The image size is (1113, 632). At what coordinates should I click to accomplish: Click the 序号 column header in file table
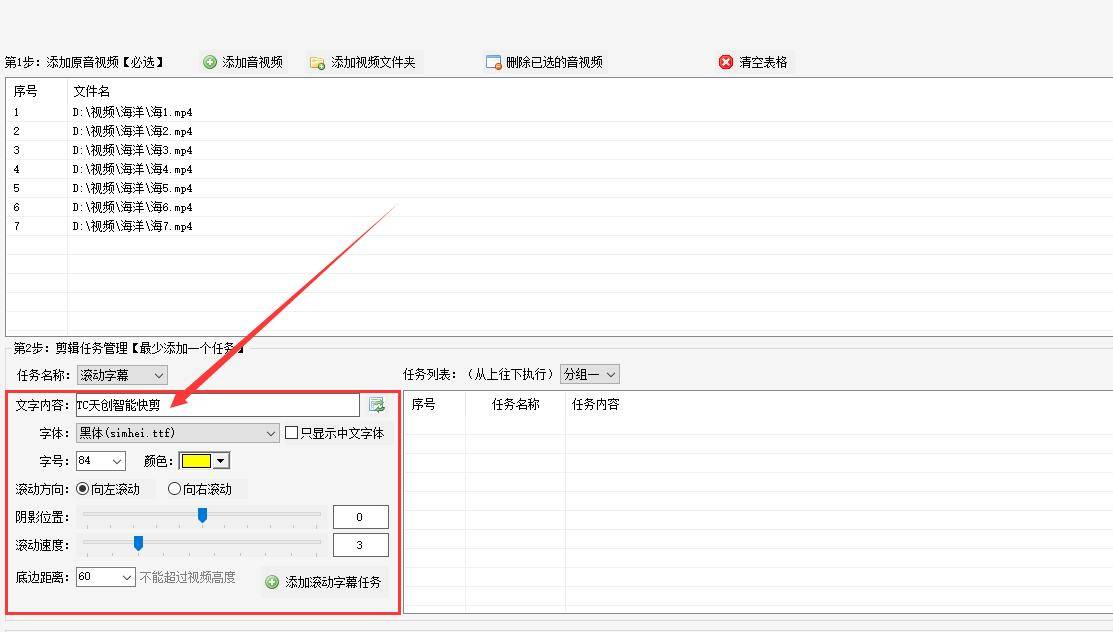(x=26, y=92)
